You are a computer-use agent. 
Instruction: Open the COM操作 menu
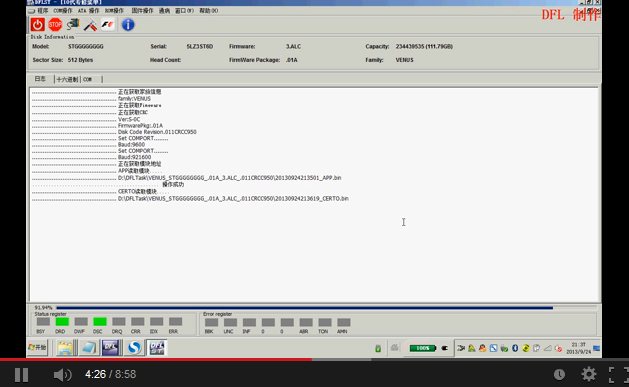pos(63,11)
